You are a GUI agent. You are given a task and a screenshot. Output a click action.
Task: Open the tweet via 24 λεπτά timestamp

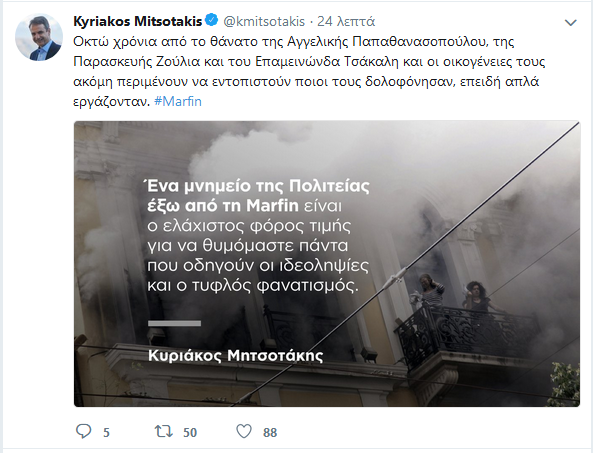(346, 21)
